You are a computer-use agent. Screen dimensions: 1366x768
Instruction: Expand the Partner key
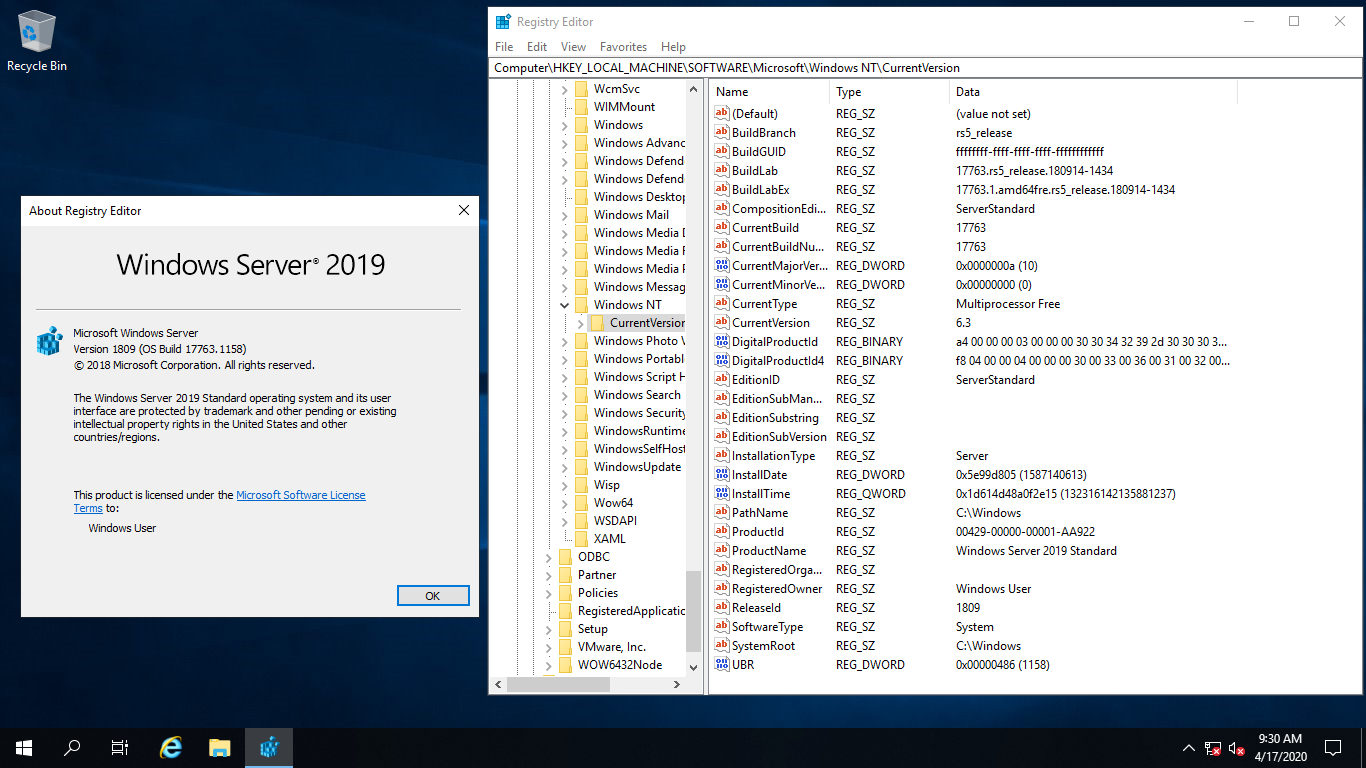pyautogui.click(x=548, y=575)
